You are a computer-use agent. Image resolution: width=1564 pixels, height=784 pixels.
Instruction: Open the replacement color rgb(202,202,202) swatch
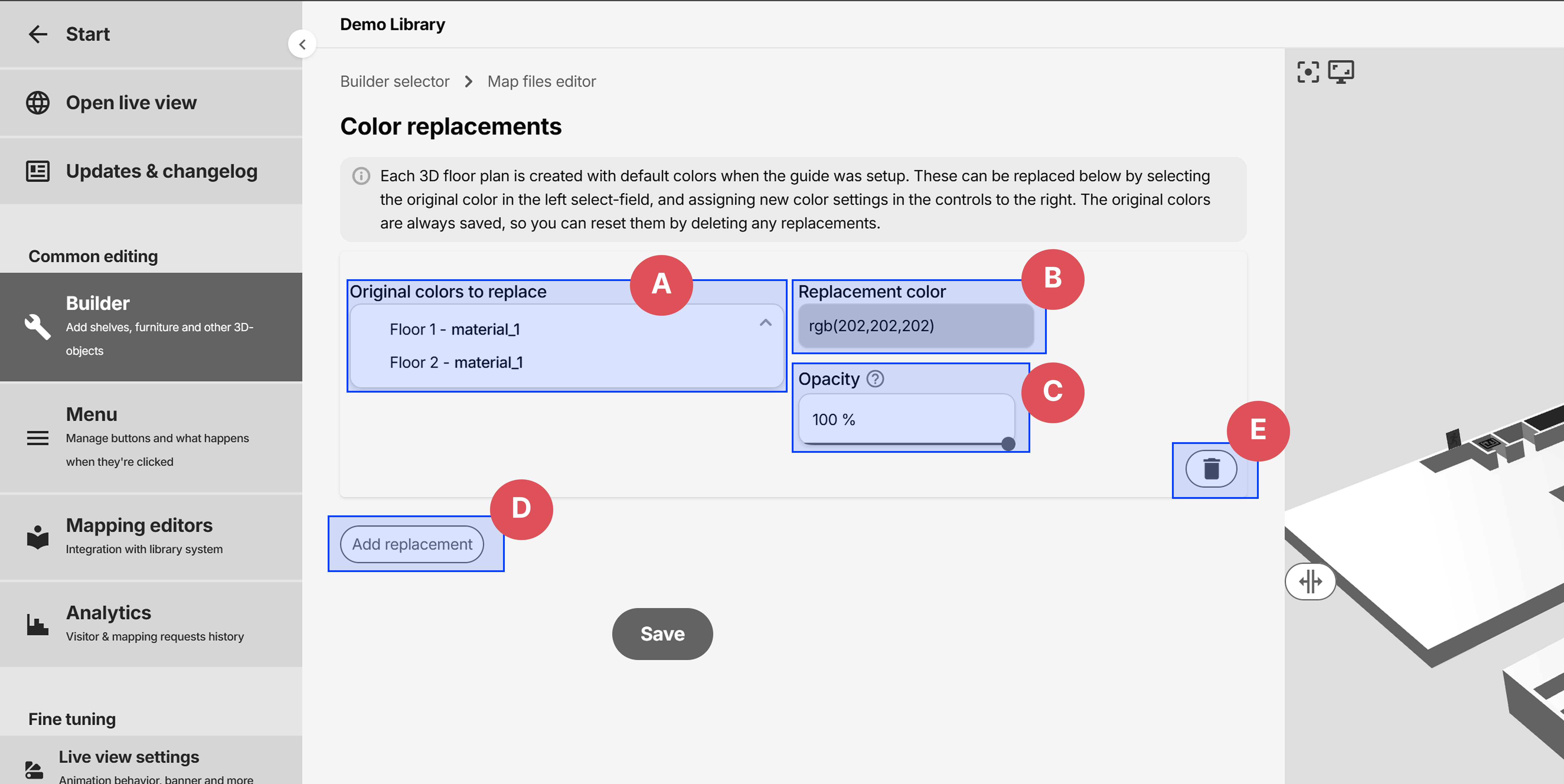pyautogui.click(x=915, y=326)
